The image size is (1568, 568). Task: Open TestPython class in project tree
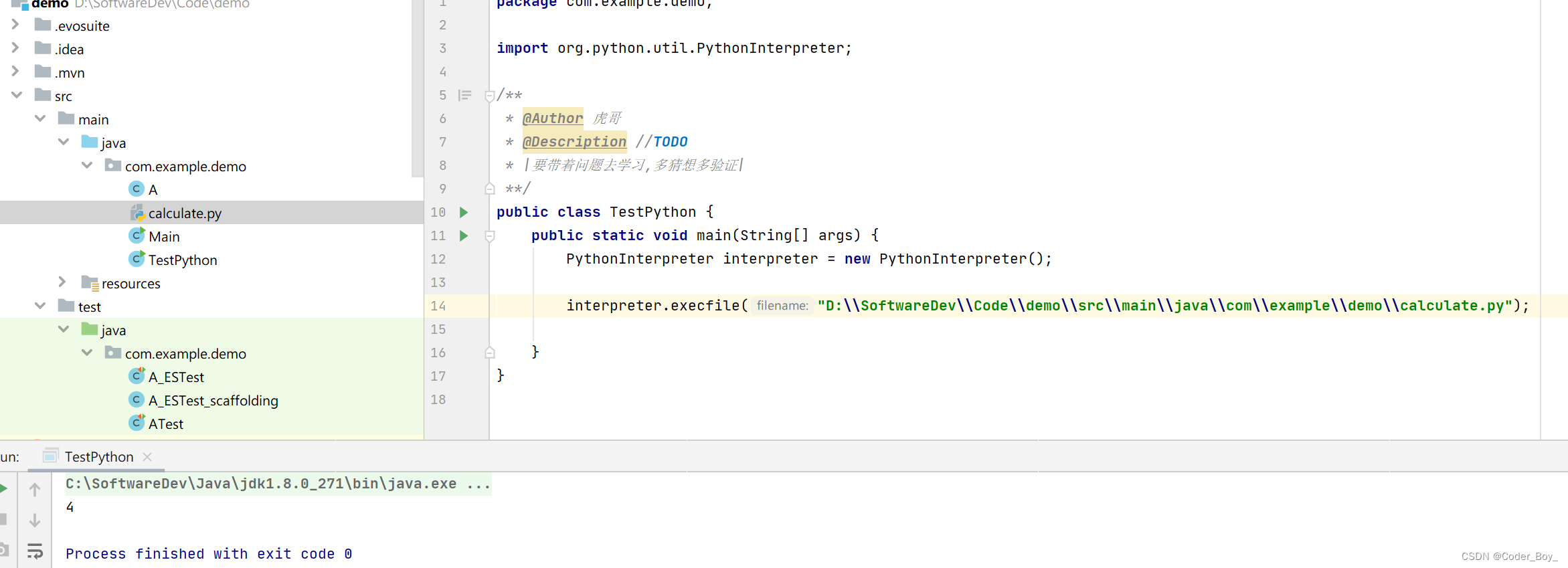pyautogui.click(x=183, y=260)
